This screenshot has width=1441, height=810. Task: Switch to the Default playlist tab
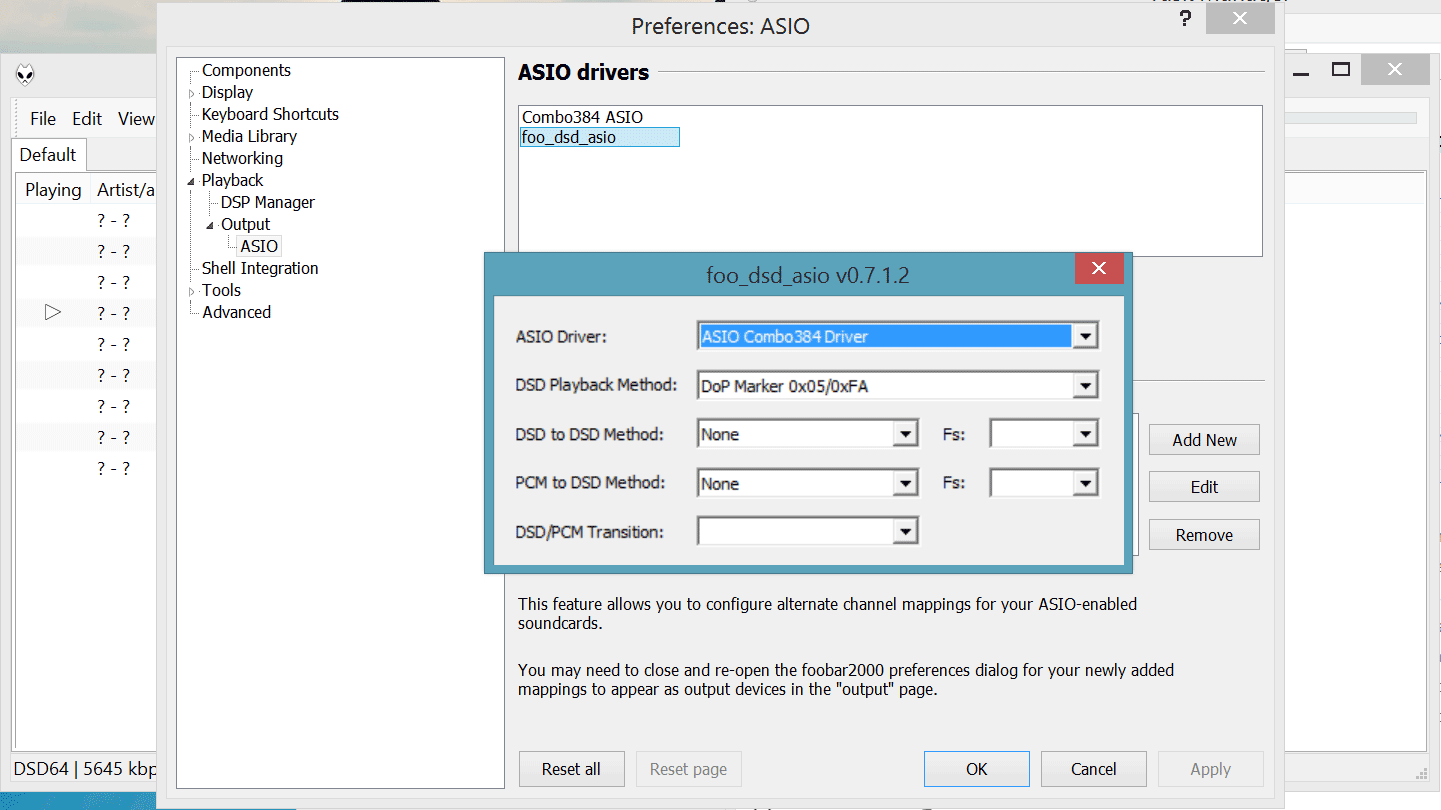point(48,155)
